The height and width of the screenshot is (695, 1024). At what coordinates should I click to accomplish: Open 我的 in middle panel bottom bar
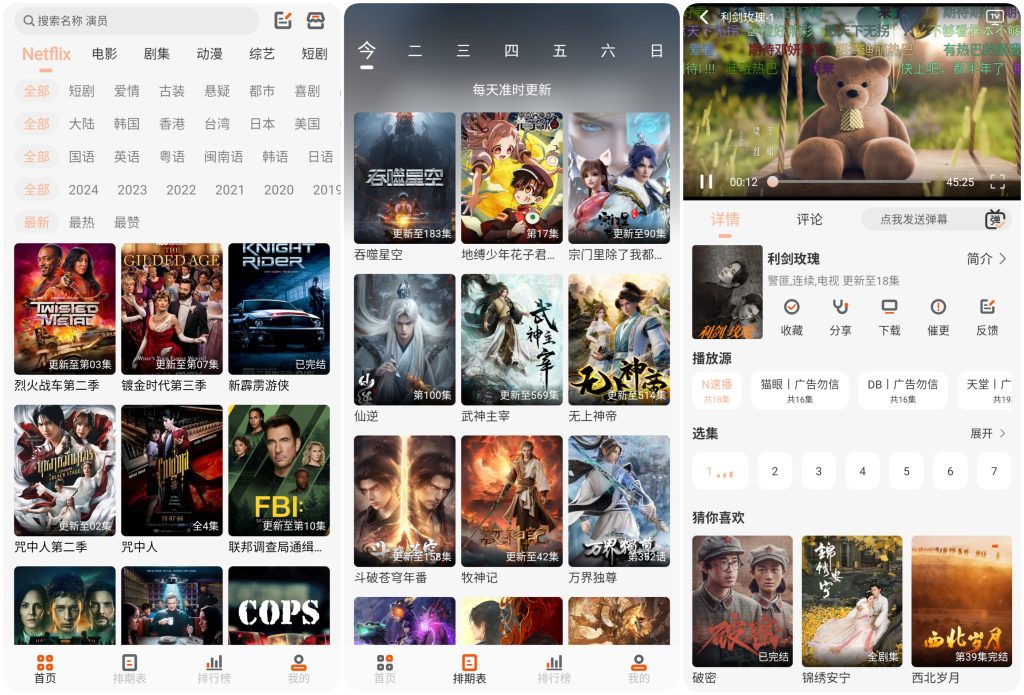639,670
